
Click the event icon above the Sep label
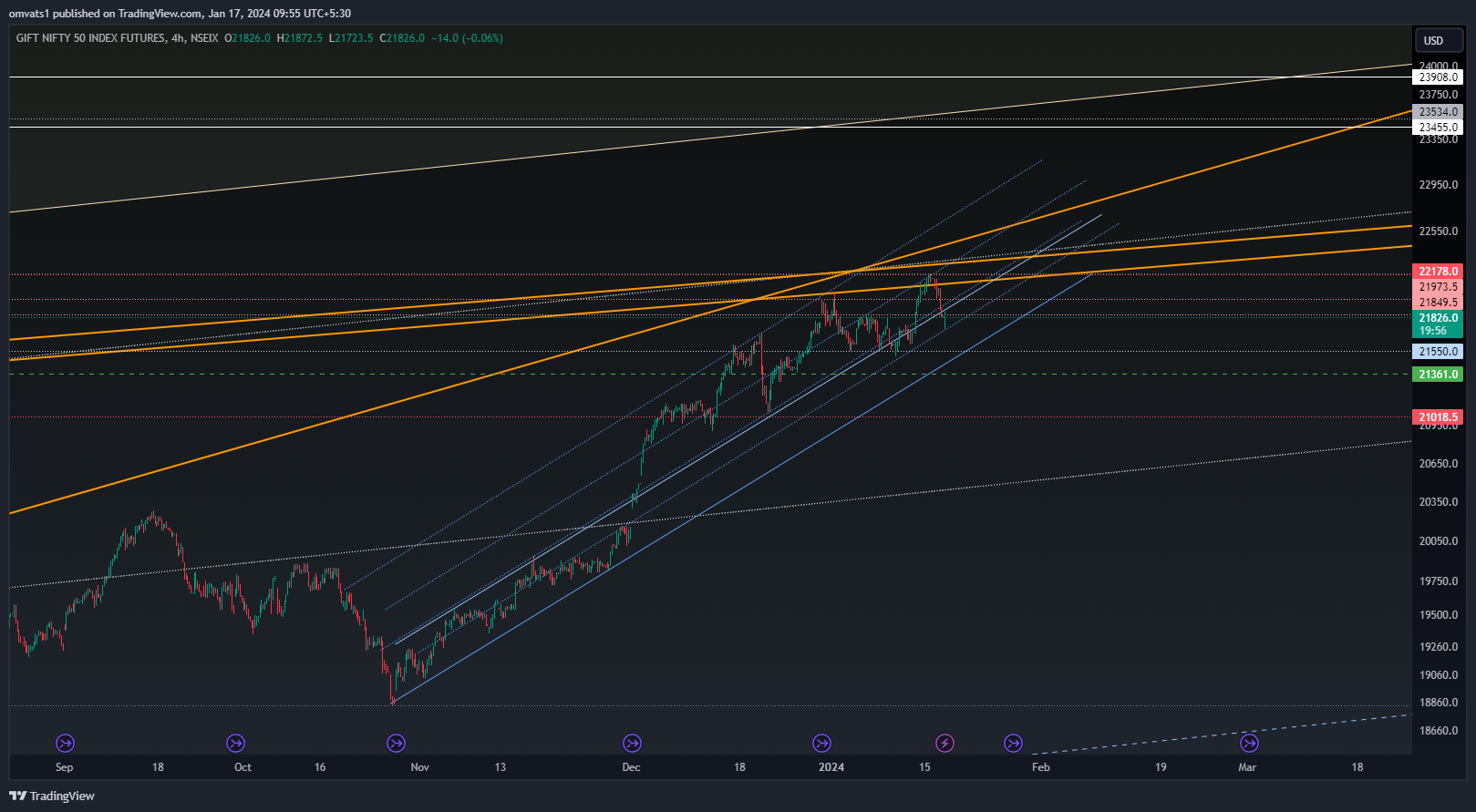[x=65, y=743]
